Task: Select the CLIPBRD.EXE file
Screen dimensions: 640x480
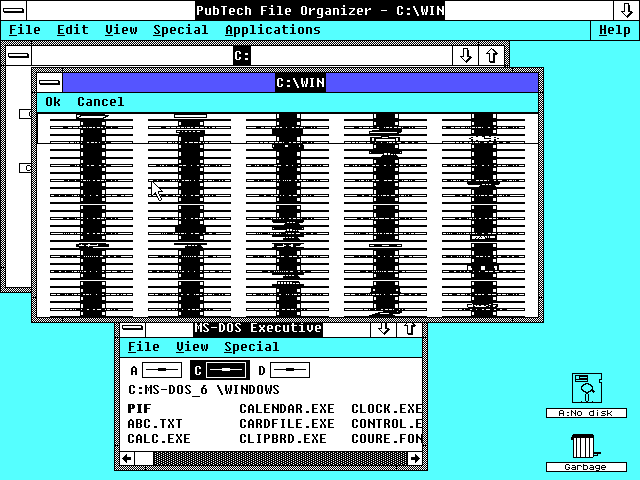Action: click(283, 439)
